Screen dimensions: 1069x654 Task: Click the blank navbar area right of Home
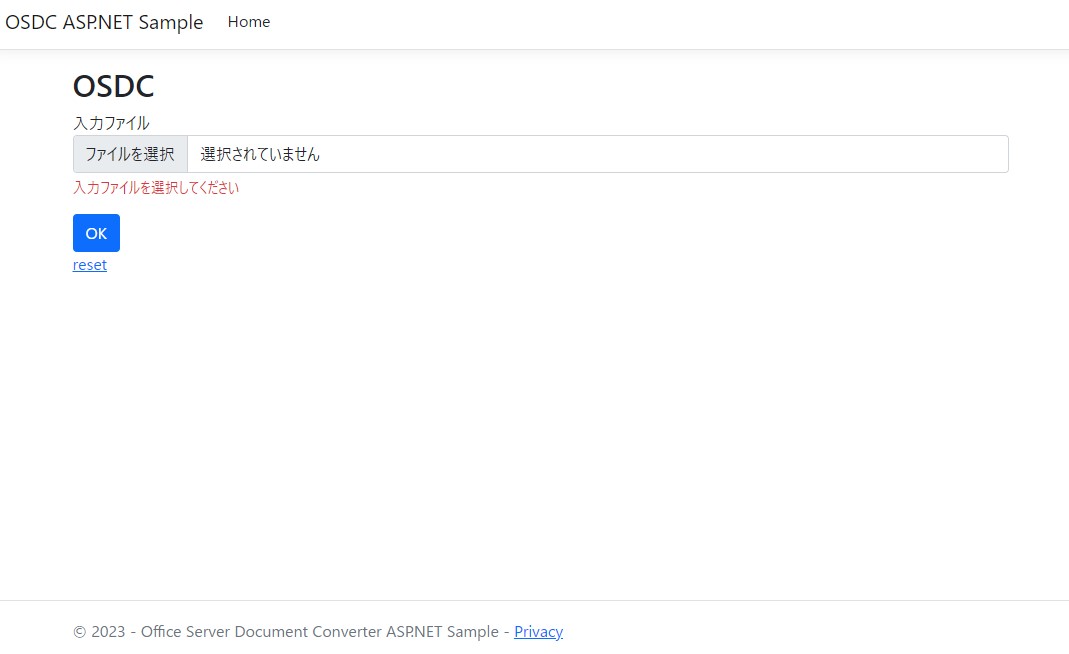[x=650, y=24]
